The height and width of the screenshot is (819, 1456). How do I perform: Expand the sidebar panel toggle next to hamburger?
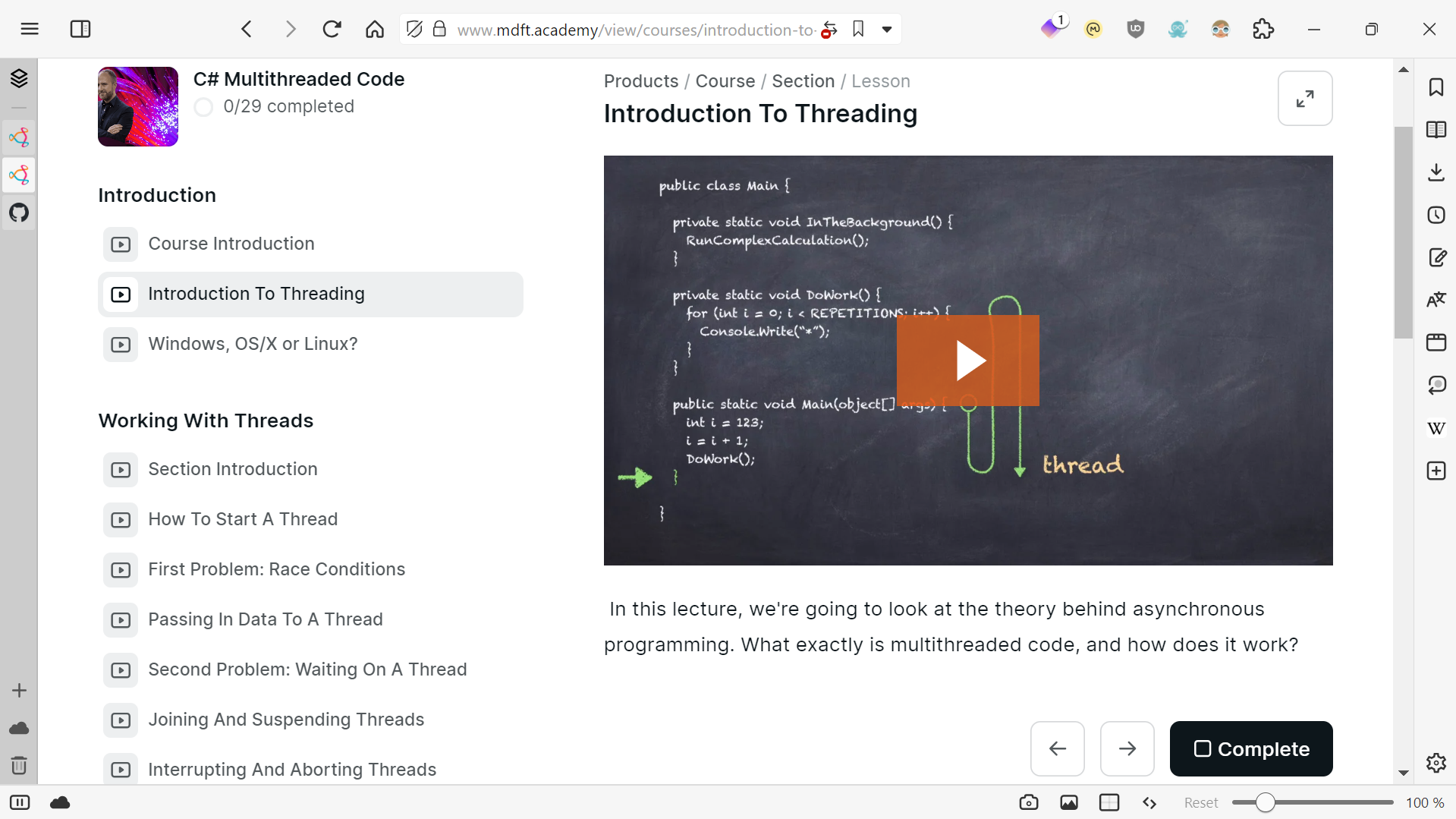pos(80,29)
